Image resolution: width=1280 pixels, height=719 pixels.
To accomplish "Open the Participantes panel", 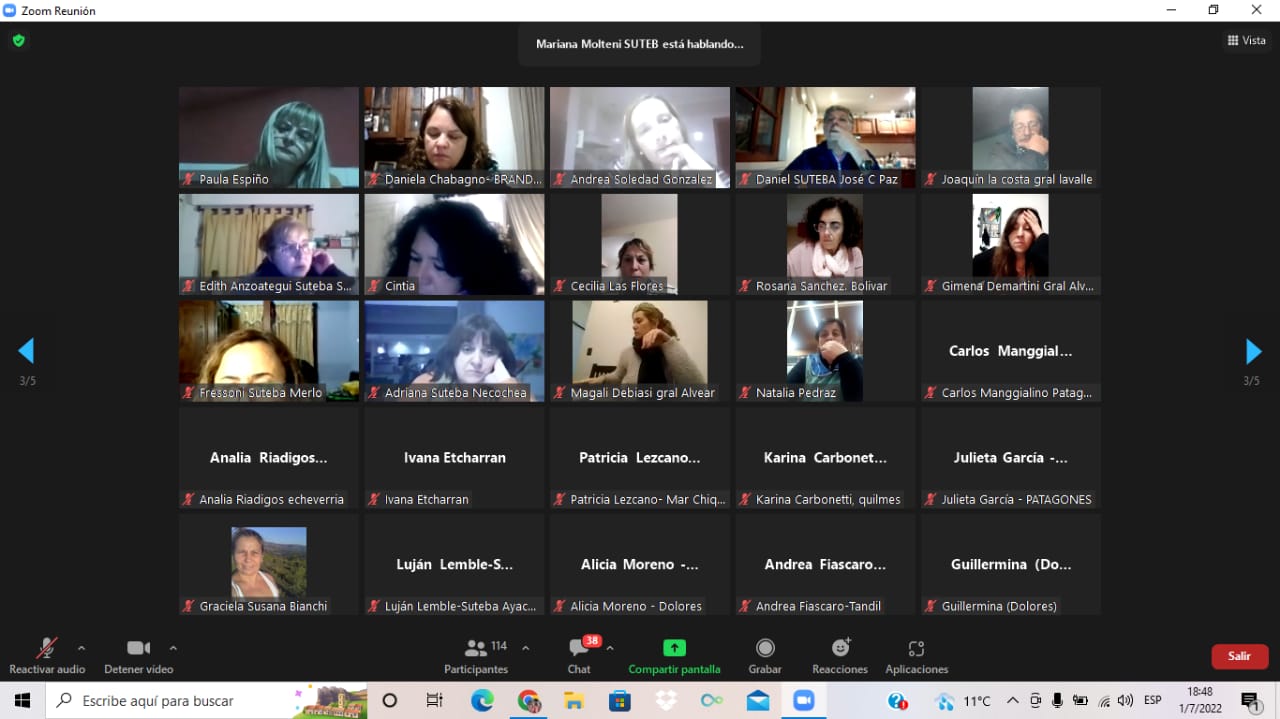I will click(476, 656).
